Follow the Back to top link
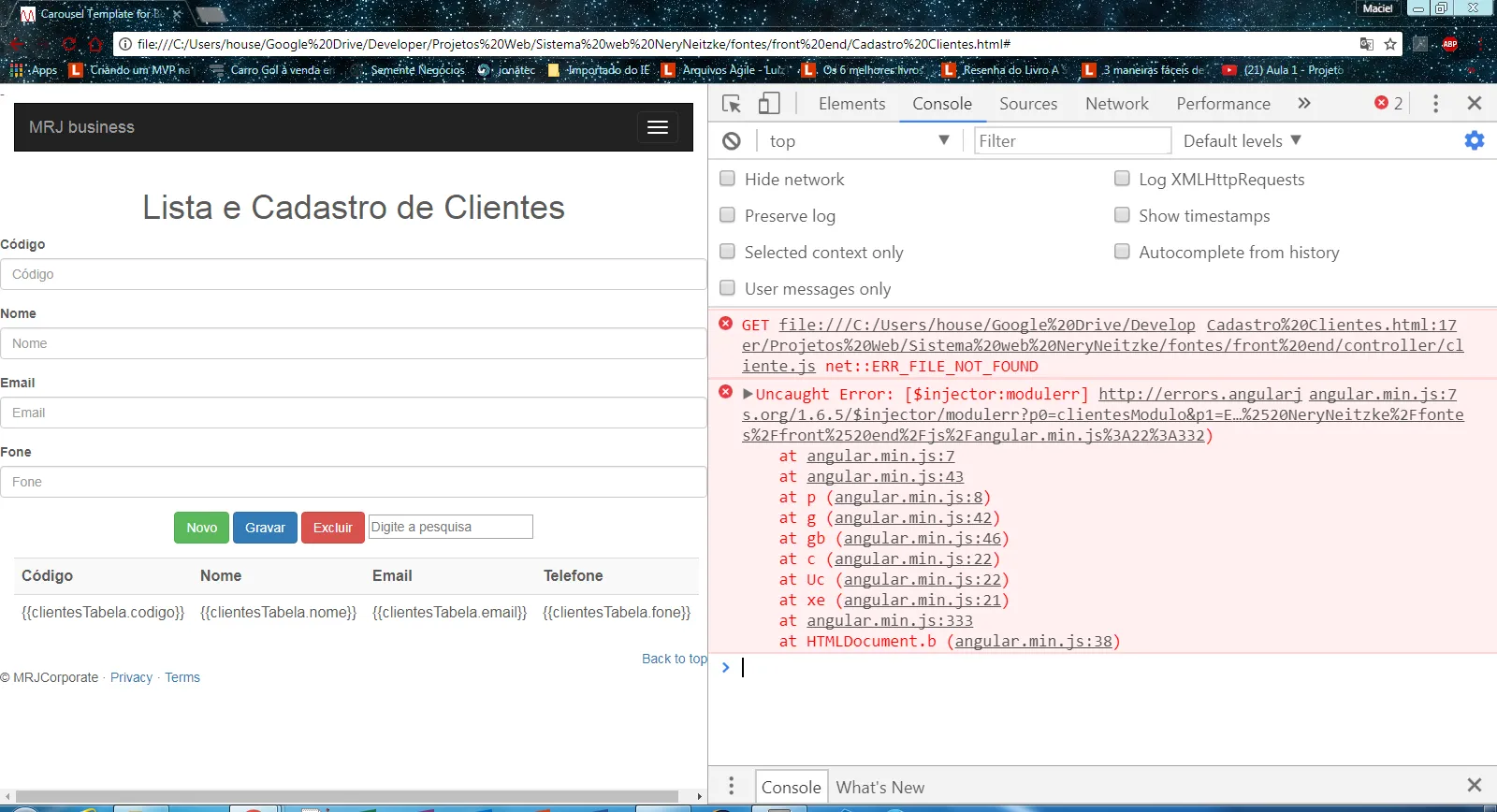Screen dimensions: 1497x812 coord(675,659)
